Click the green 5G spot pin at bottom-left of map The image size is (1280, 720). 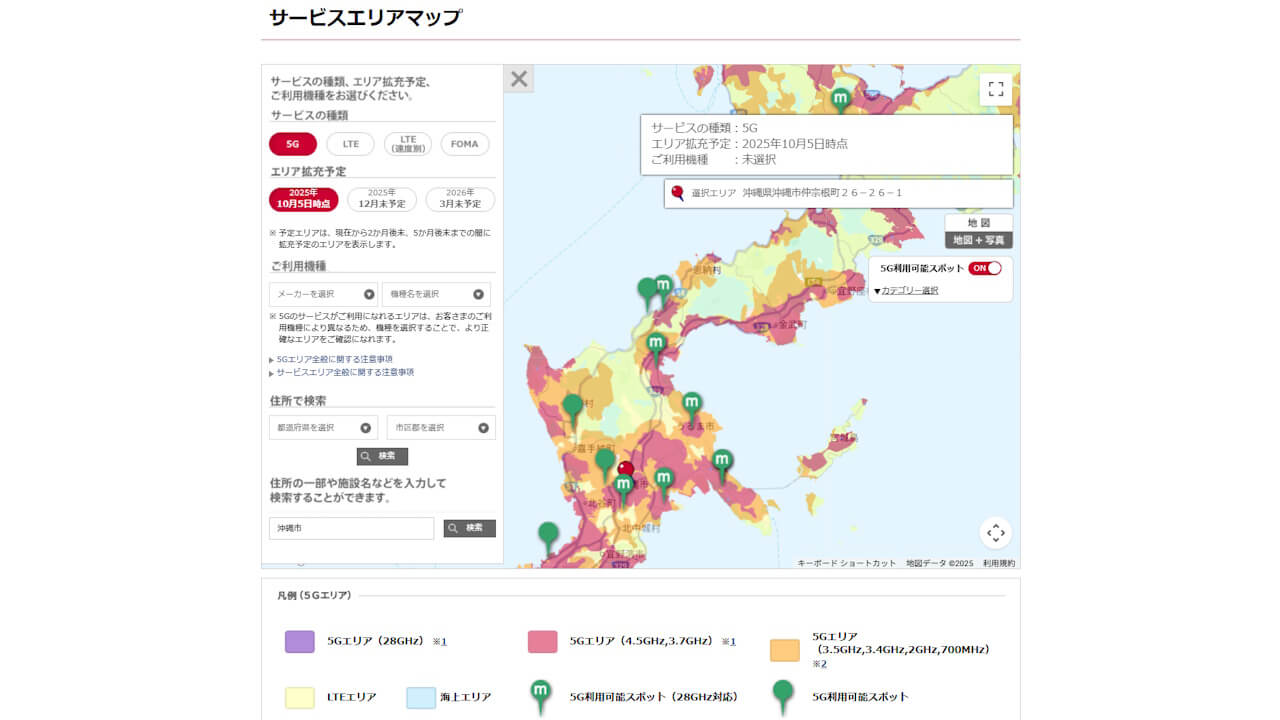(548, 535)
